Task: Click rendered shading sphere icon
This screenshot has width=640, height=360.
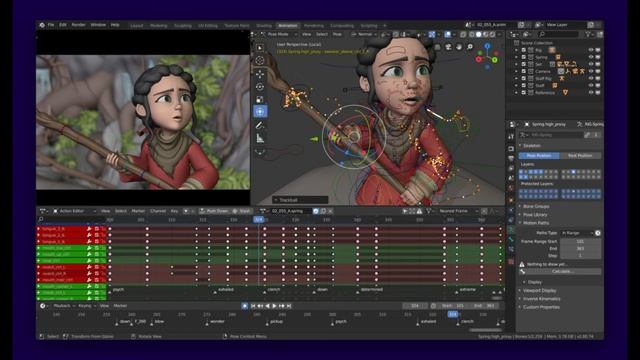Action: click(x=492, y=34)
